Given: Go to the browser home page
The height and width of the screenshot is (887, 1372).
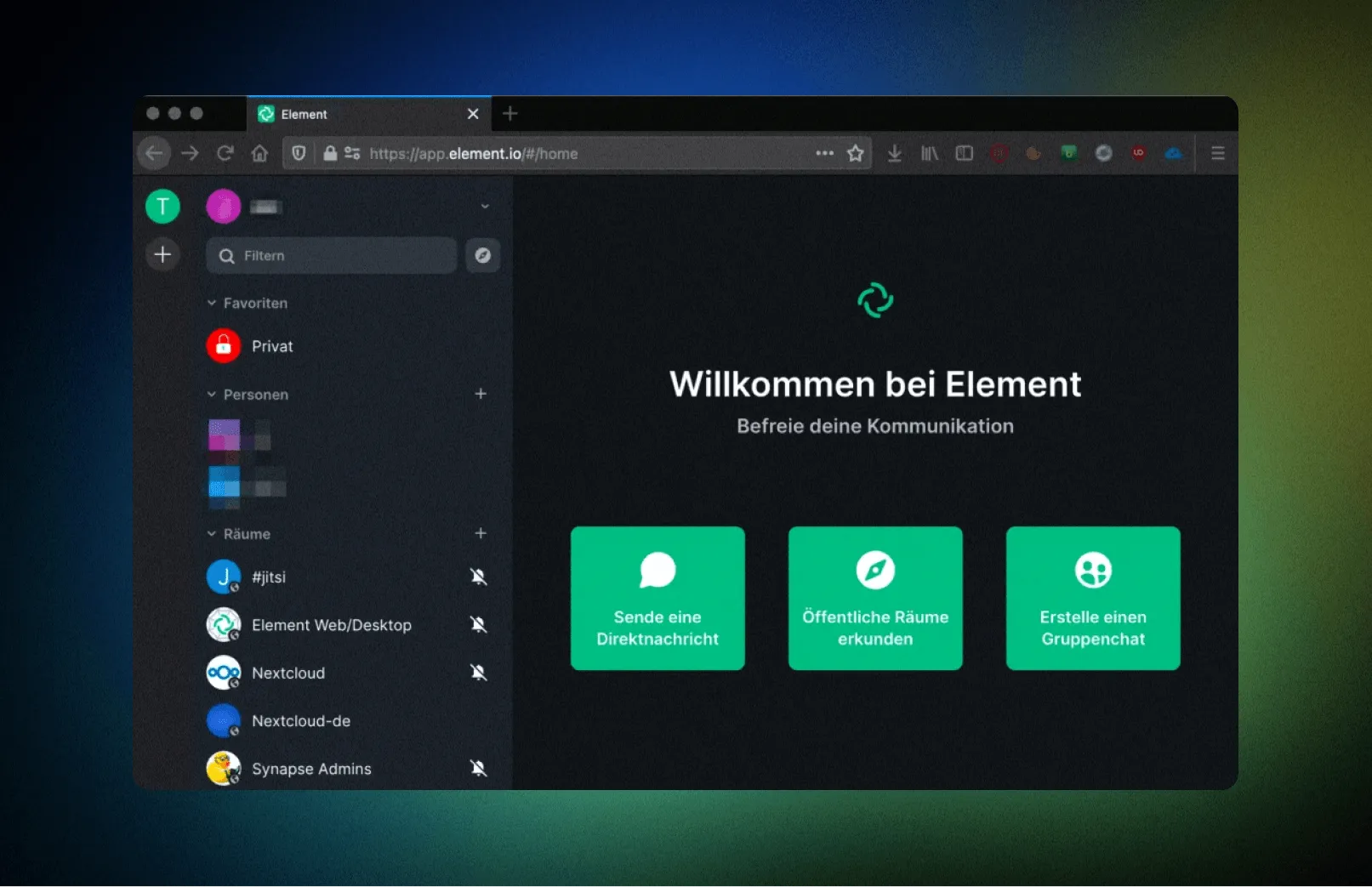Looking at the screenshot, I should [260, 153].
